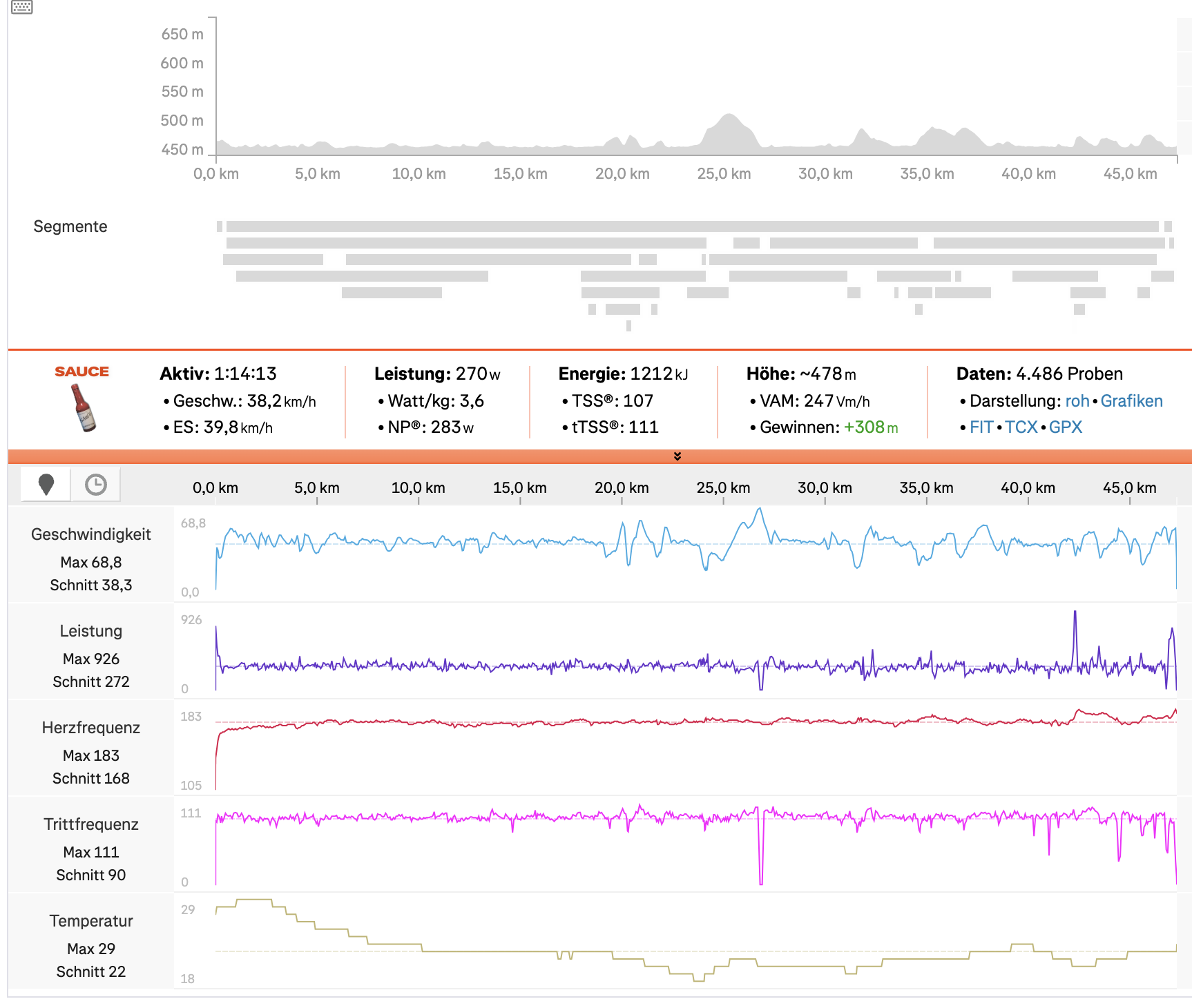The height and width of the screenshot is (1008, 1192).
Task: Select the Herzfrequenz chart label
Action: click(91, 728)
